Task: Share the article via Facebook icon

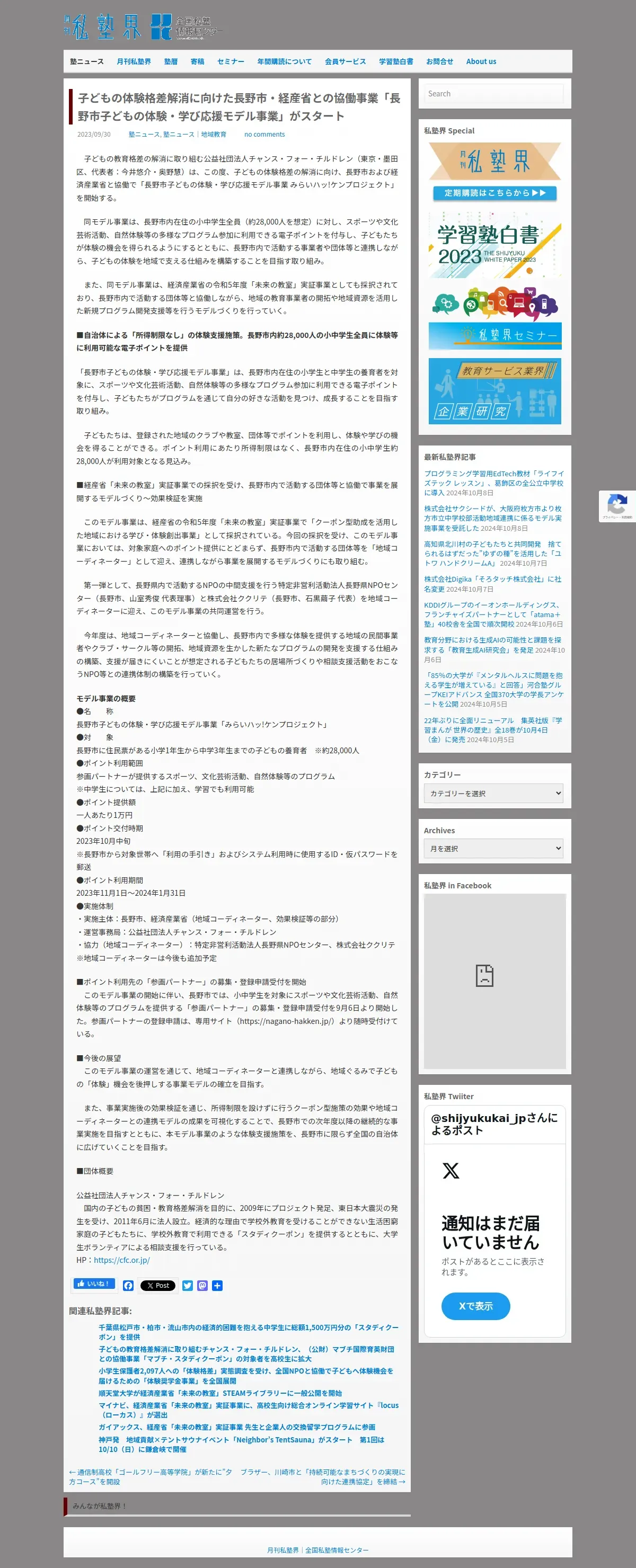Action: (128, 1285)
